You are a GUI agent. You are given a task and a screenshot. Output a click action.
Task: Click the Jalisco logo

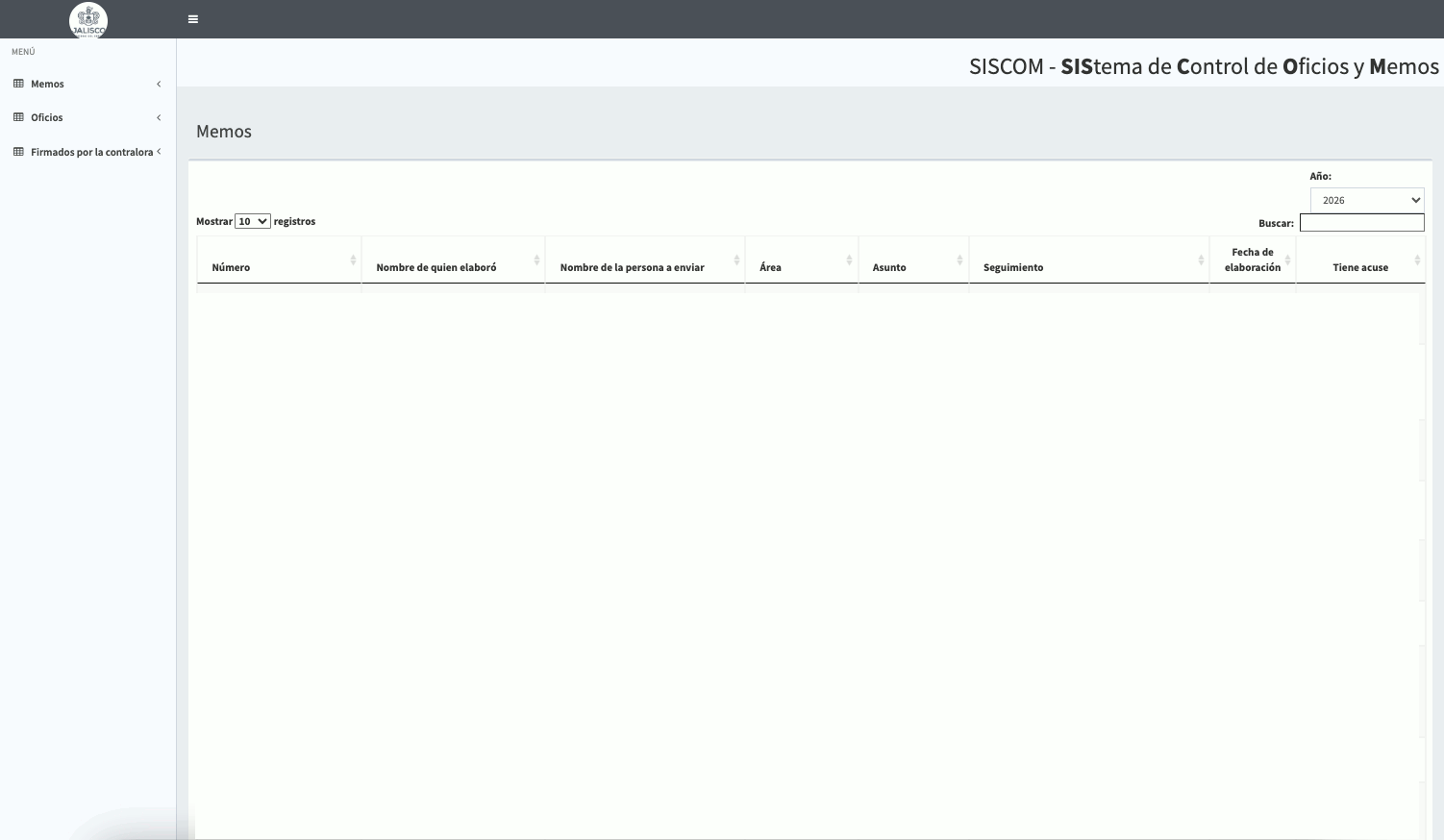pos(88,20)
